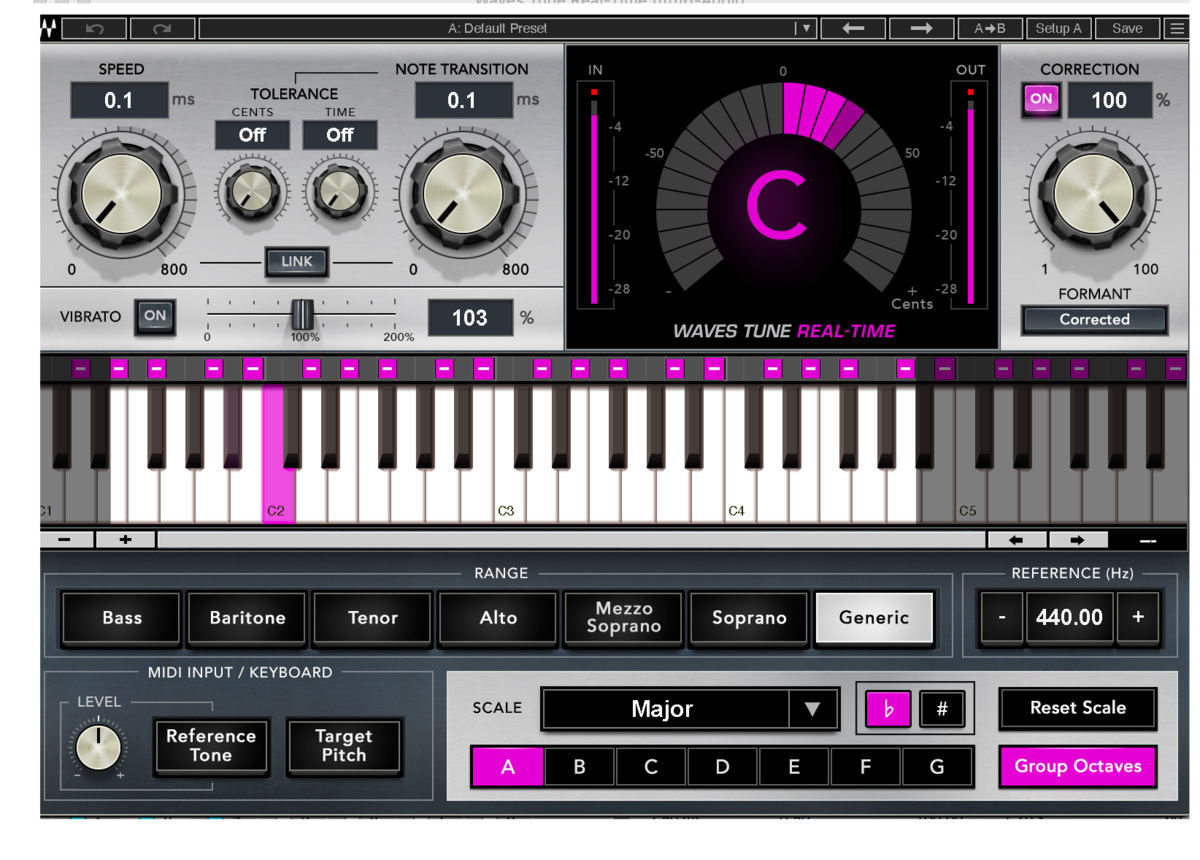Screen dimensions: 1200x860
Task: Shift the keyboard view left with the arrow
Action: point(1016,540)
